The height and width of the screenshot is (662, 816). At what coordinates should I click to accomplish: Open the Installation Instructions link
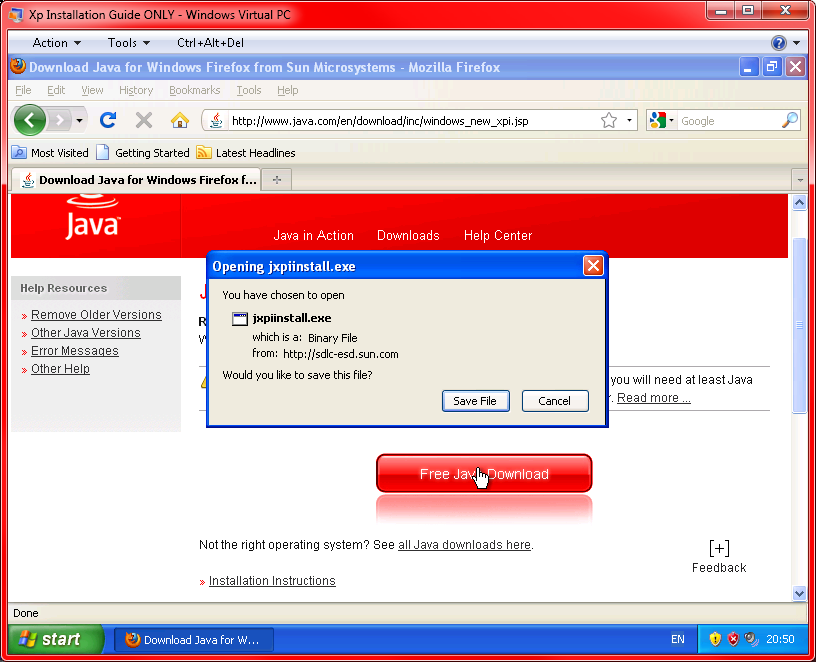[272, 581]
